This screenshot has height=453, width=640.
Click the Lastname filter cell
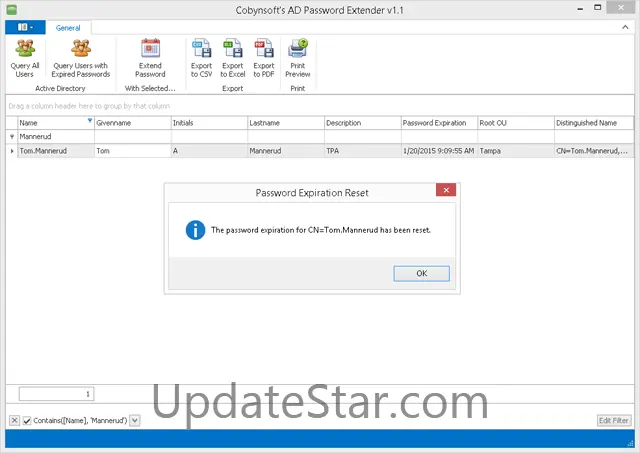point(286,136)
